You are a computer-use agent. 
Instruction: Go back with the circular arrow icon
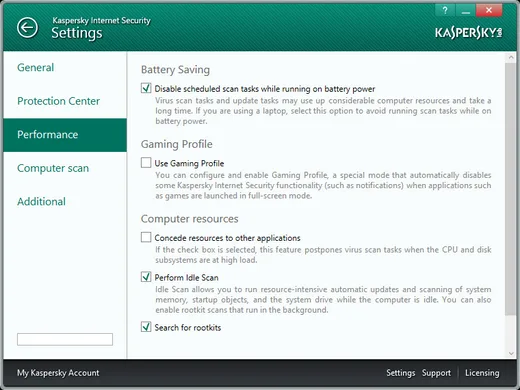[27, 27]
